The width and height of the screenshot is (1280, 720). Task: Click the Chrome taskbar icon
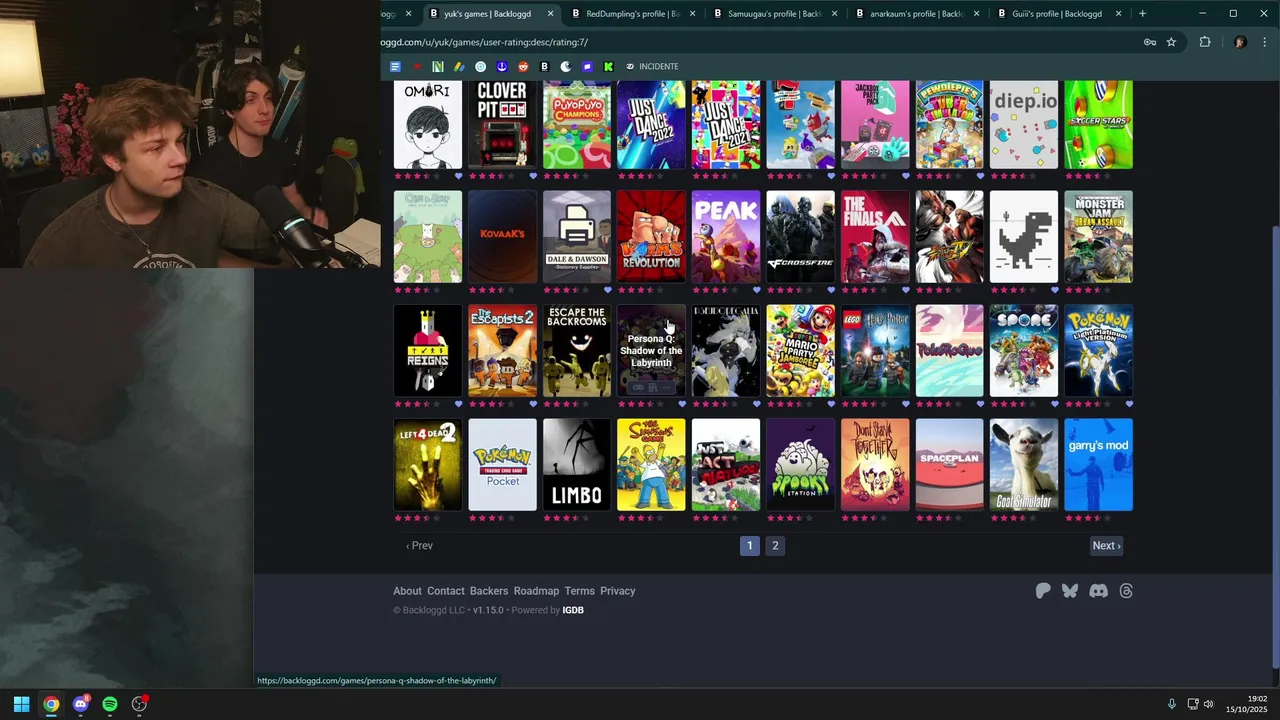(x=51, y=704)
